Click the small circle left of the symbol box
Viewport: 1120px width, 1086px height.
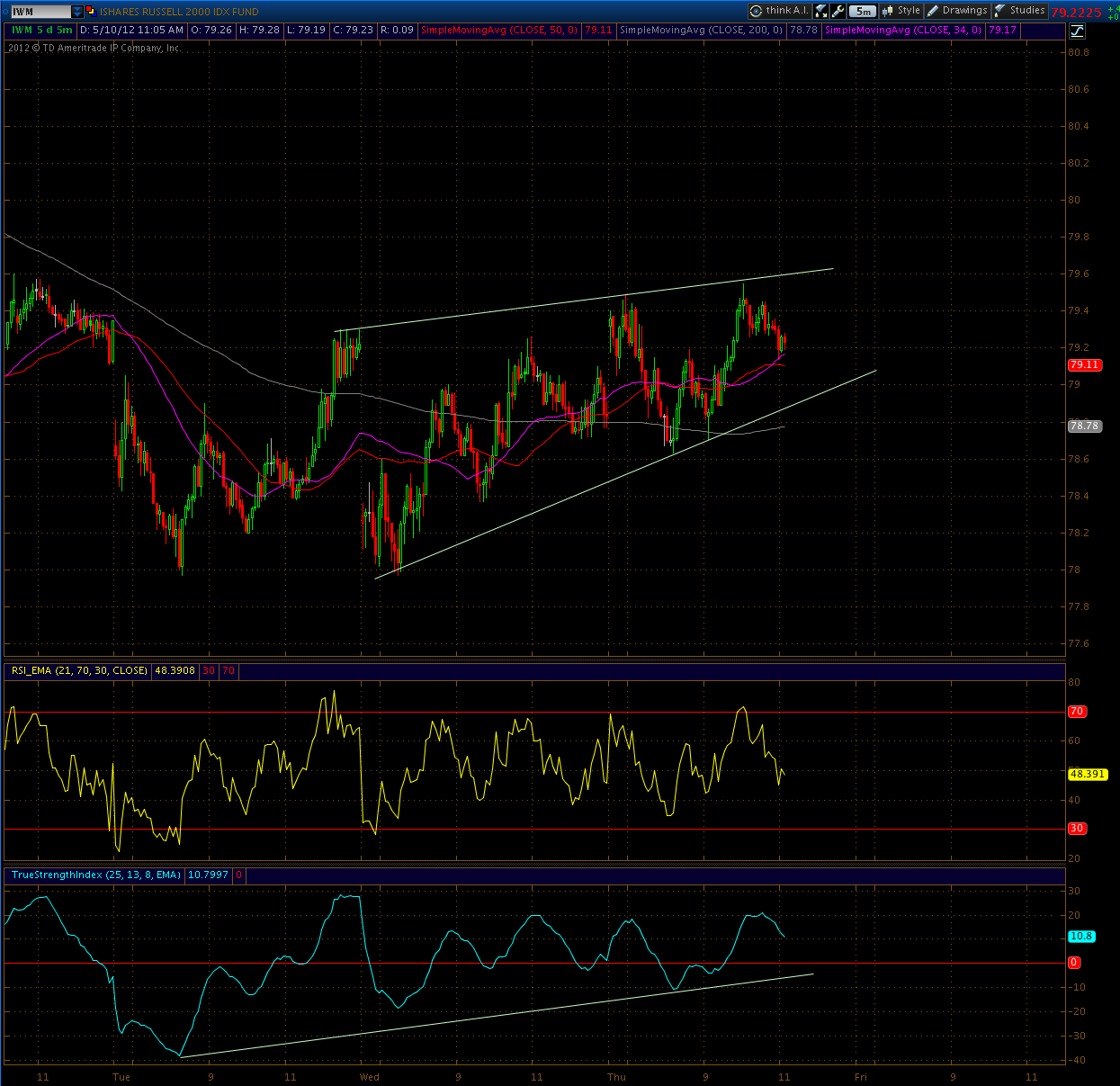(x=5, y=12)
